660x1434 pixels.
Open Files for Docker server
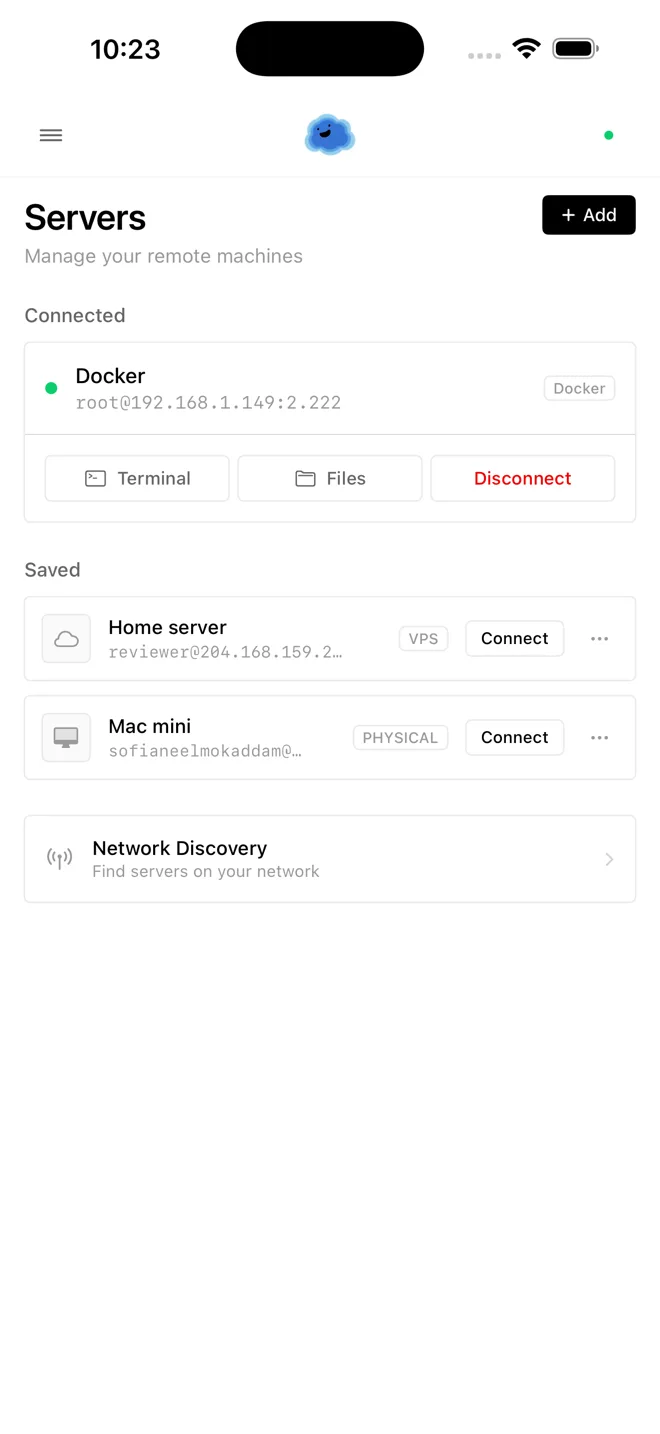pos(330,478)
